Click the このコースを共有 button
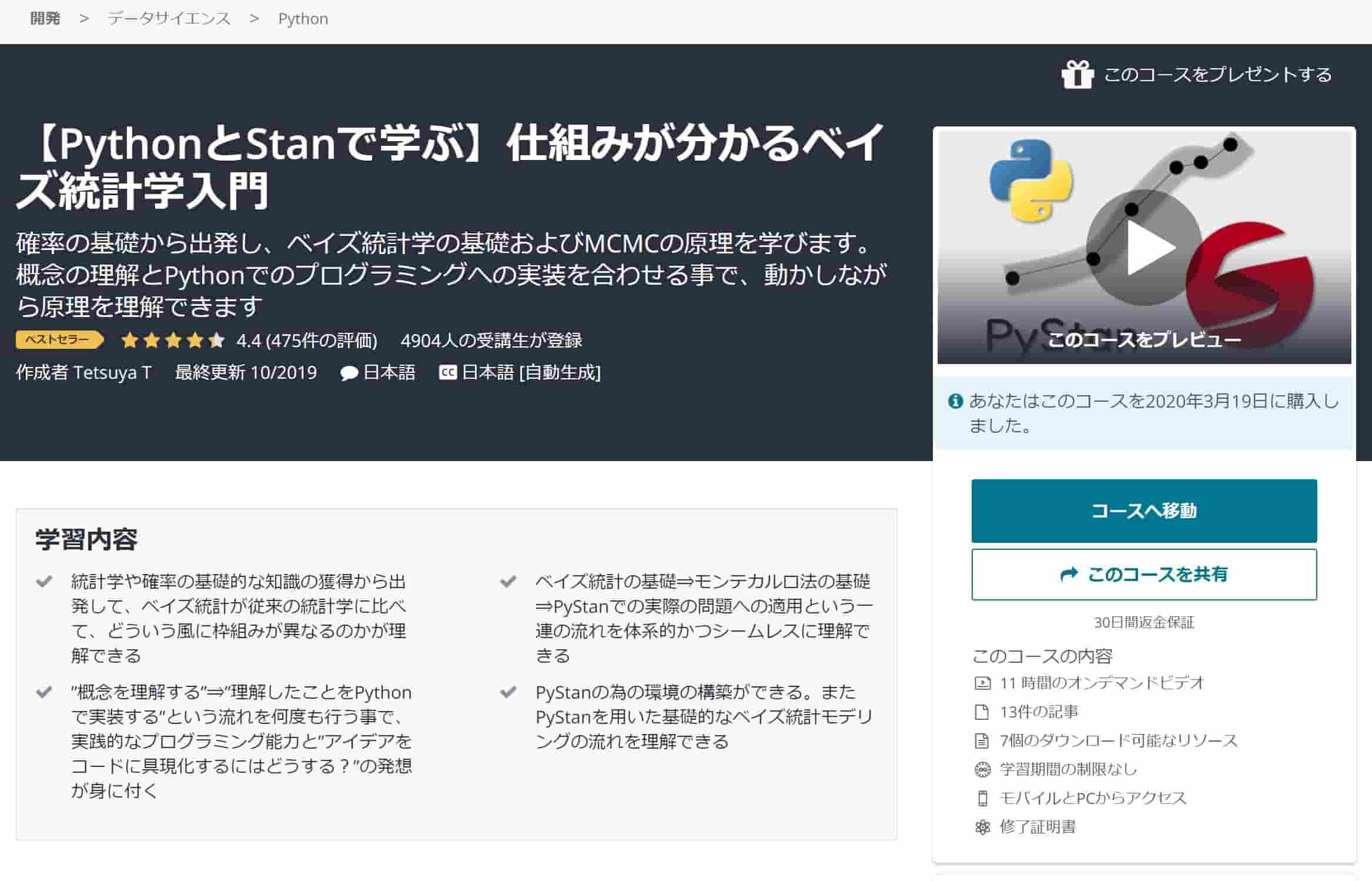 point(1144,575)
